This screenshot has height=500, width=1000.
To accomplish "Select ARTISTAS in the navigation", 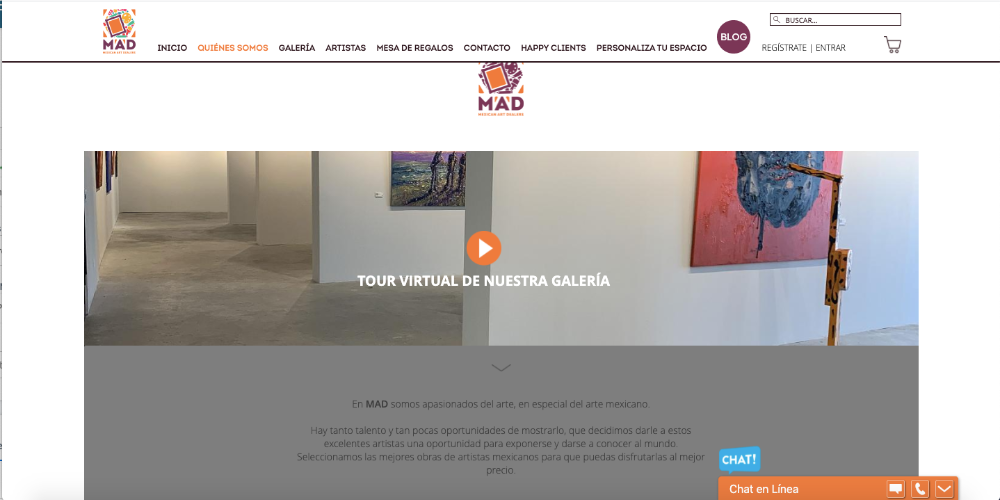I will point(346,48).
